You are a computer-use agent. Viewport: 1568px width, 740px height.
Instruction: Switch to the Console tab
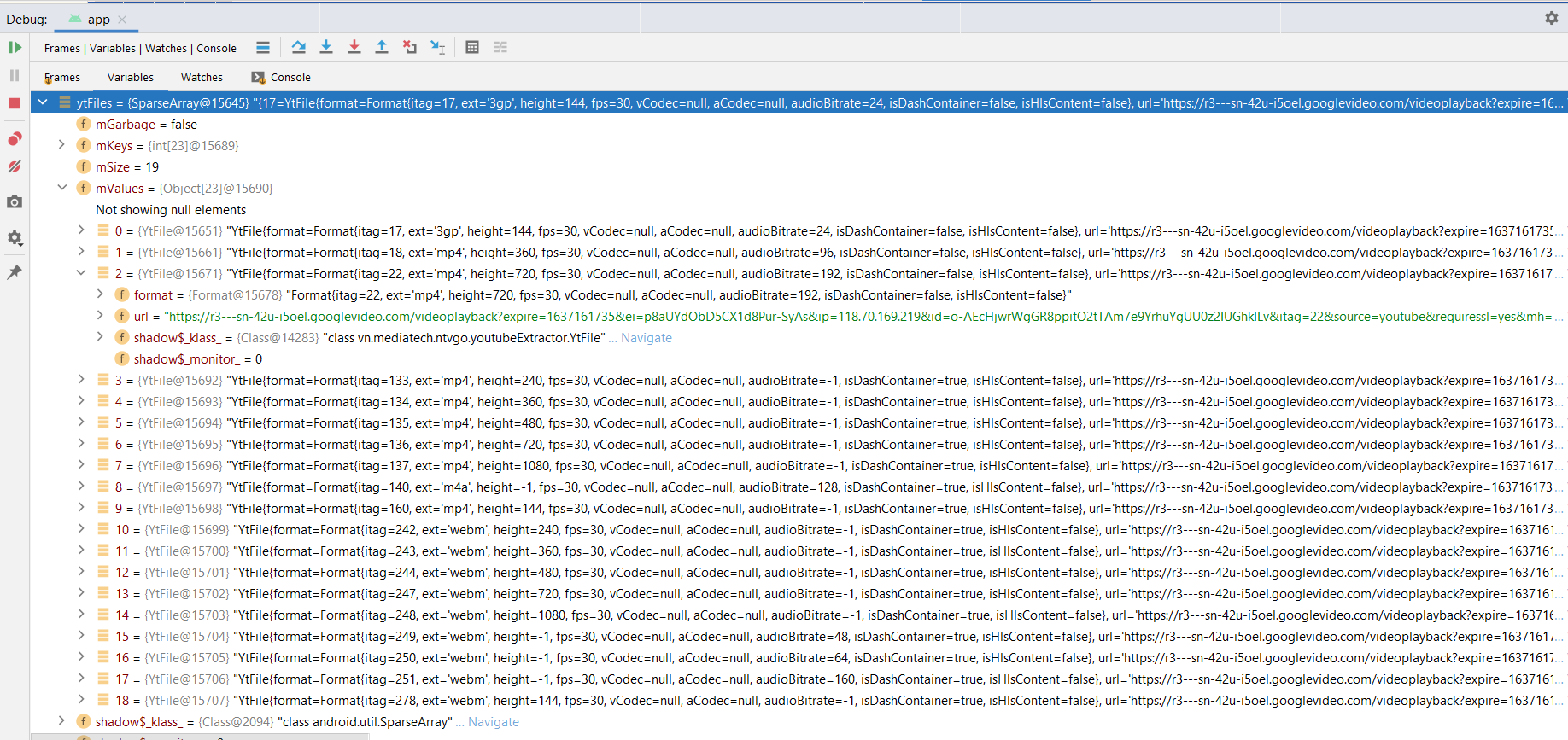click(281, 78)
